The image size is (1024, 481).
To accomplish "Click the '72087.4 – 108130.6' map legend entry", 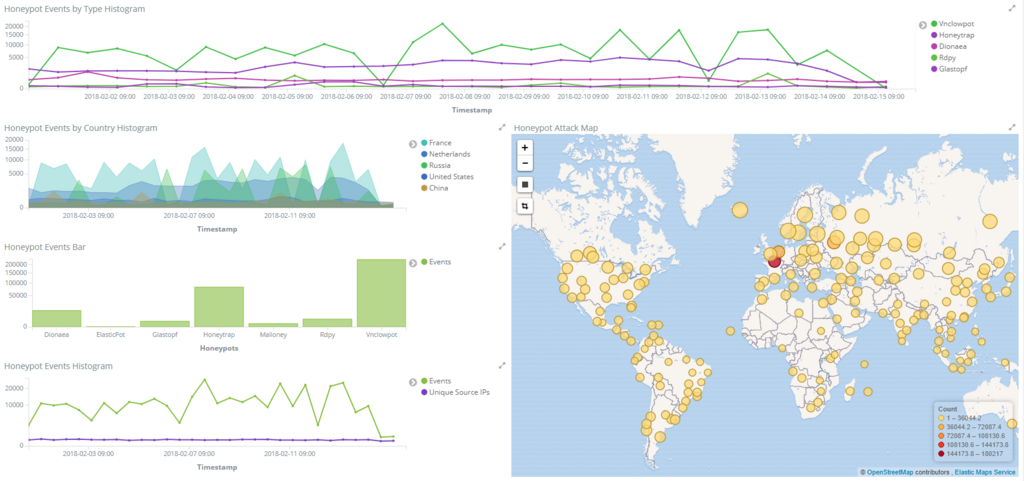I will coord(973,435).
